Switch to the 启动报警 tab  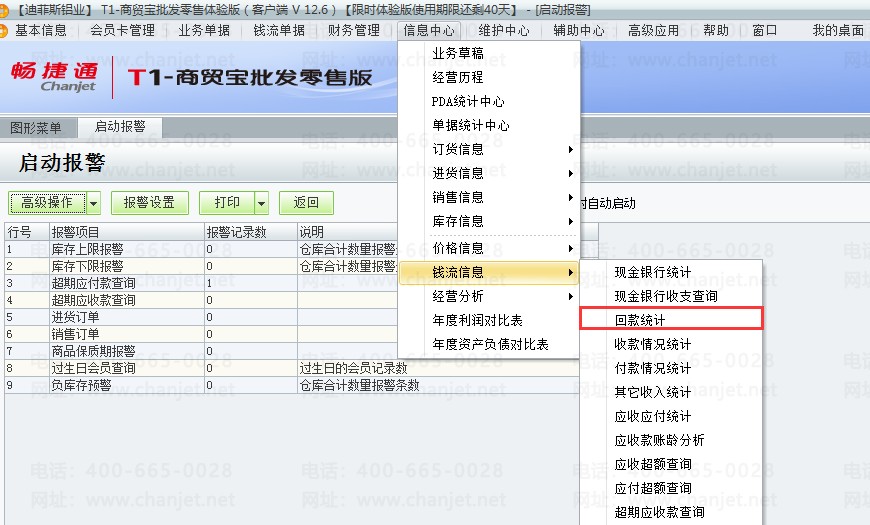pos(120,127)
